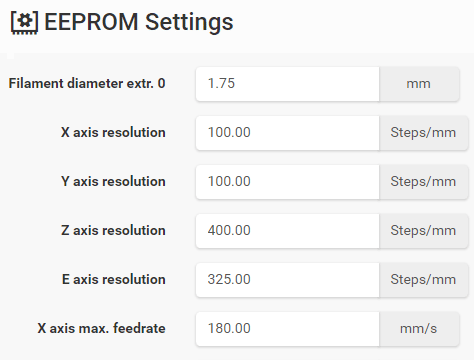474x360 pixels.
Task: Click the Steps/mm unit beside X axis resolution
Action: coord(424,133)
